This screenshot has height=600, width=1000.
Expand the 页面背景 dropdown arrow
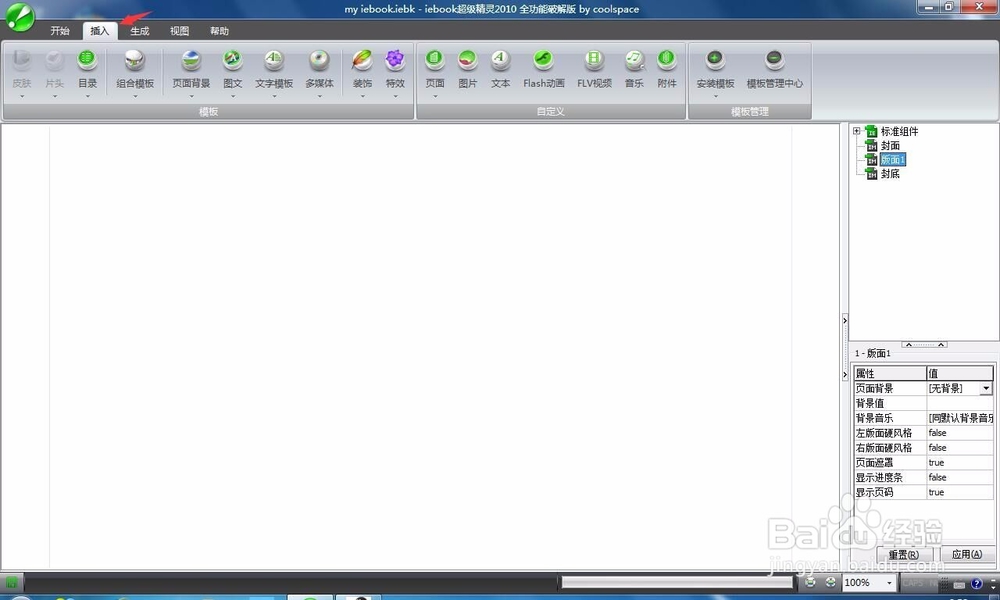coord(191,96)
